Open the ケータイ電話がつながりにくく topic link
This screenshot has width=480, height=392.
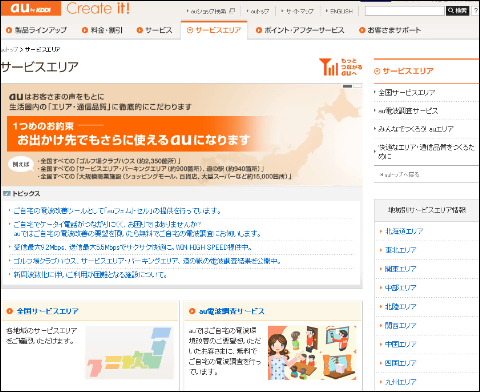pos(137,229)
